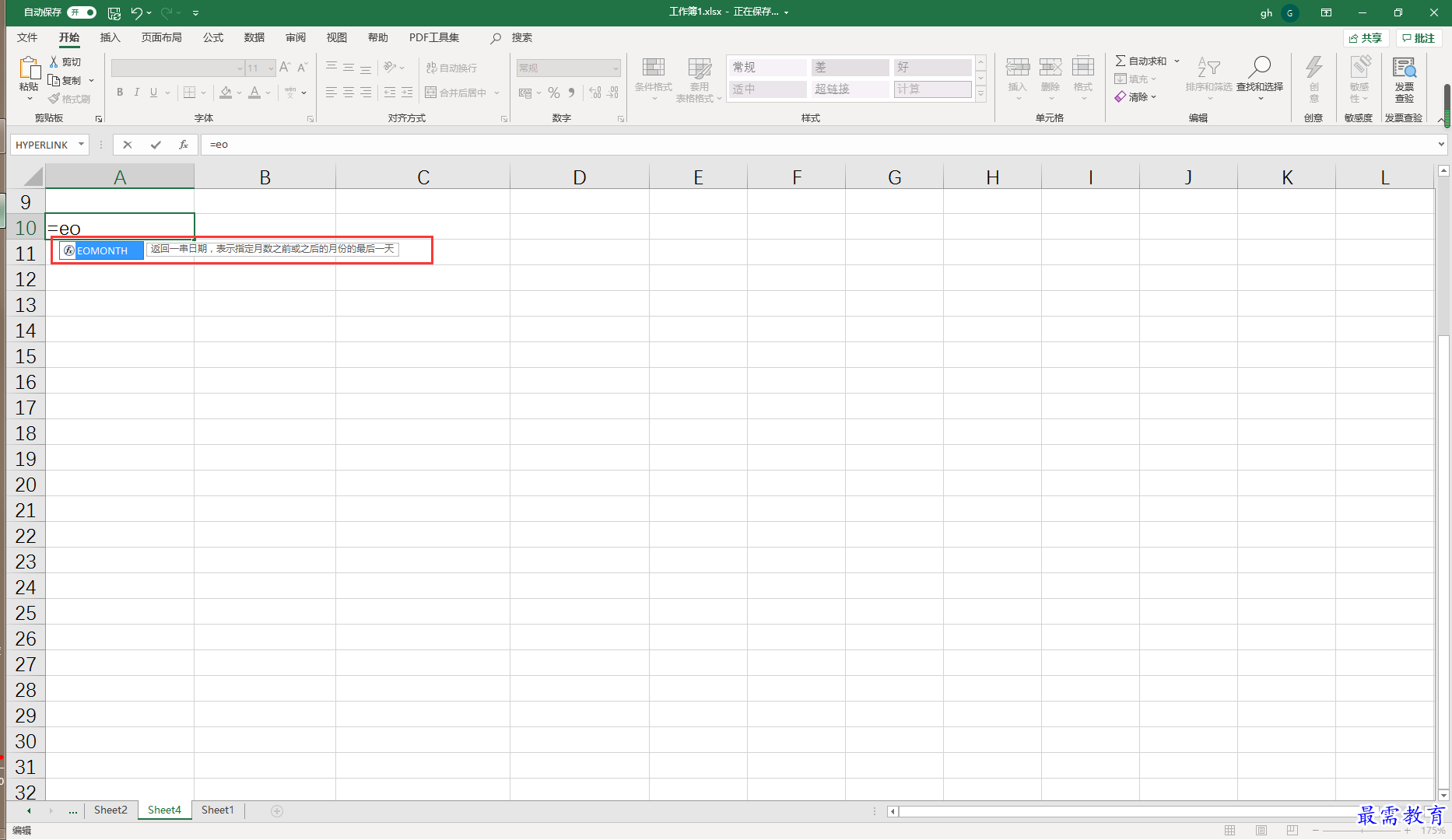This screenshot has width=1452, height=840.
Task: Open 套用表格格式 table styles
Action: click(x=699, y=79)
